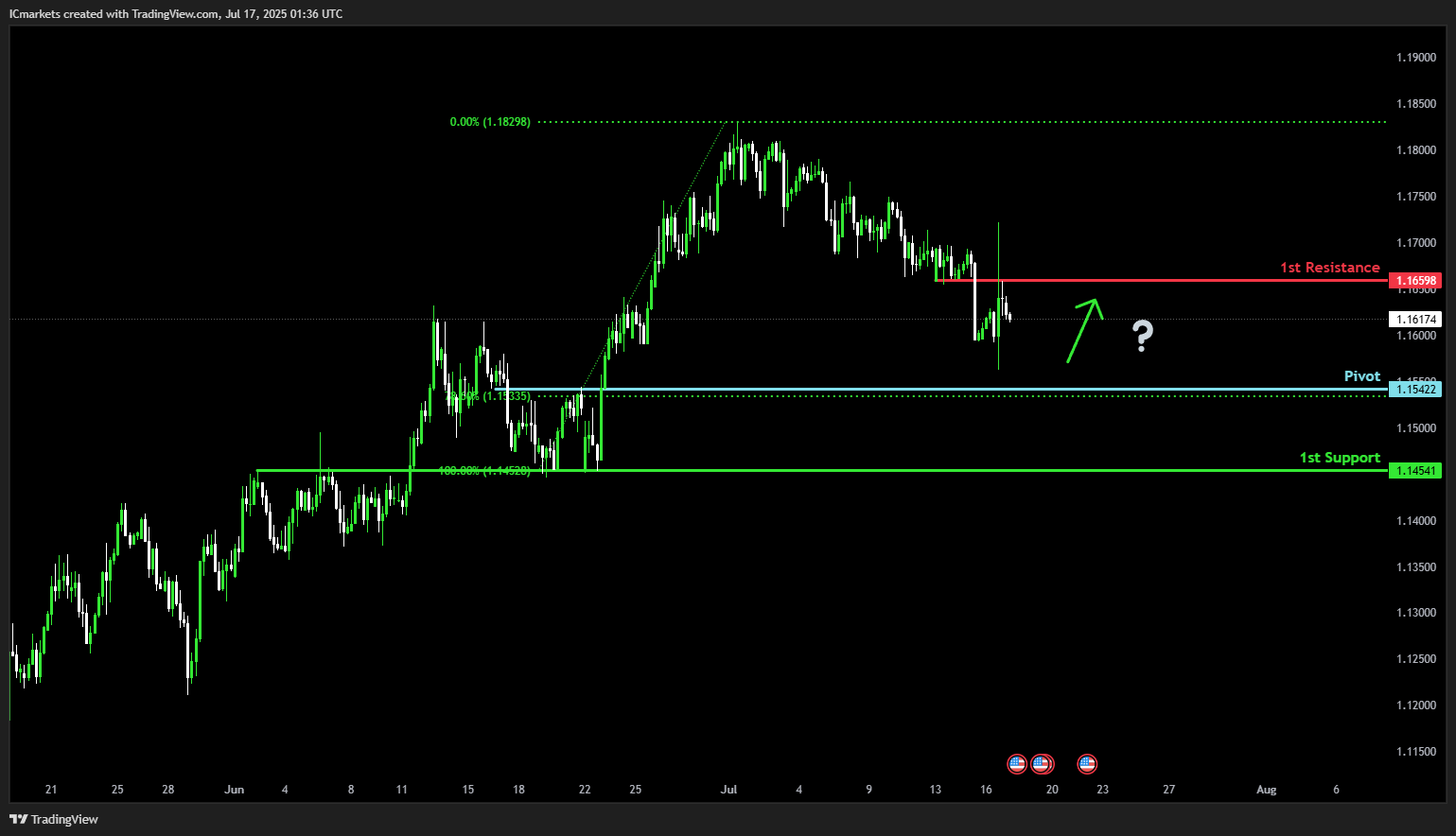Click the 1.13000 price axis label
Viewport: 1456px width, 836px height.
(x=1415, y=613)
